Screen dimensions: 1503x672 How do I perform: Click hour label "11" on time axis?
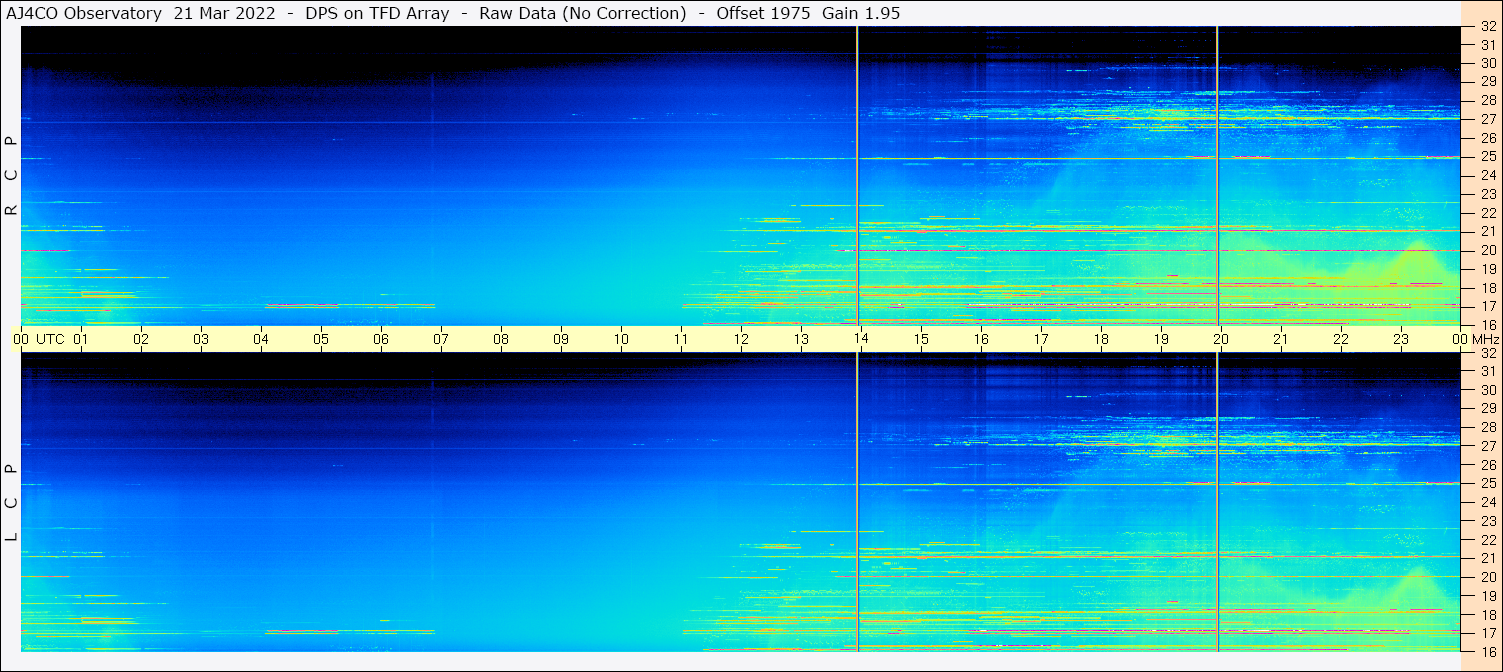(x=681, y=339)
